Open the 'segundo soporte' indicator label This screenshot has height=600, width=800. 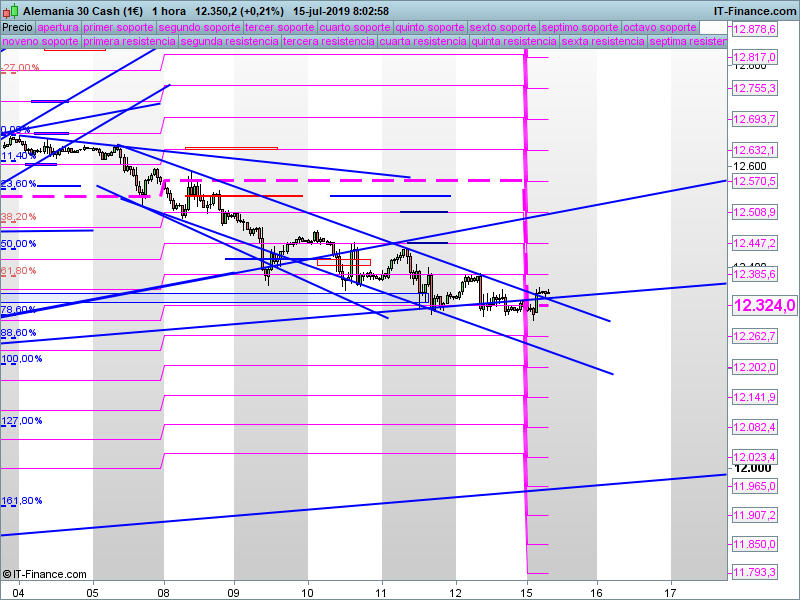click(x=198, y=28)
